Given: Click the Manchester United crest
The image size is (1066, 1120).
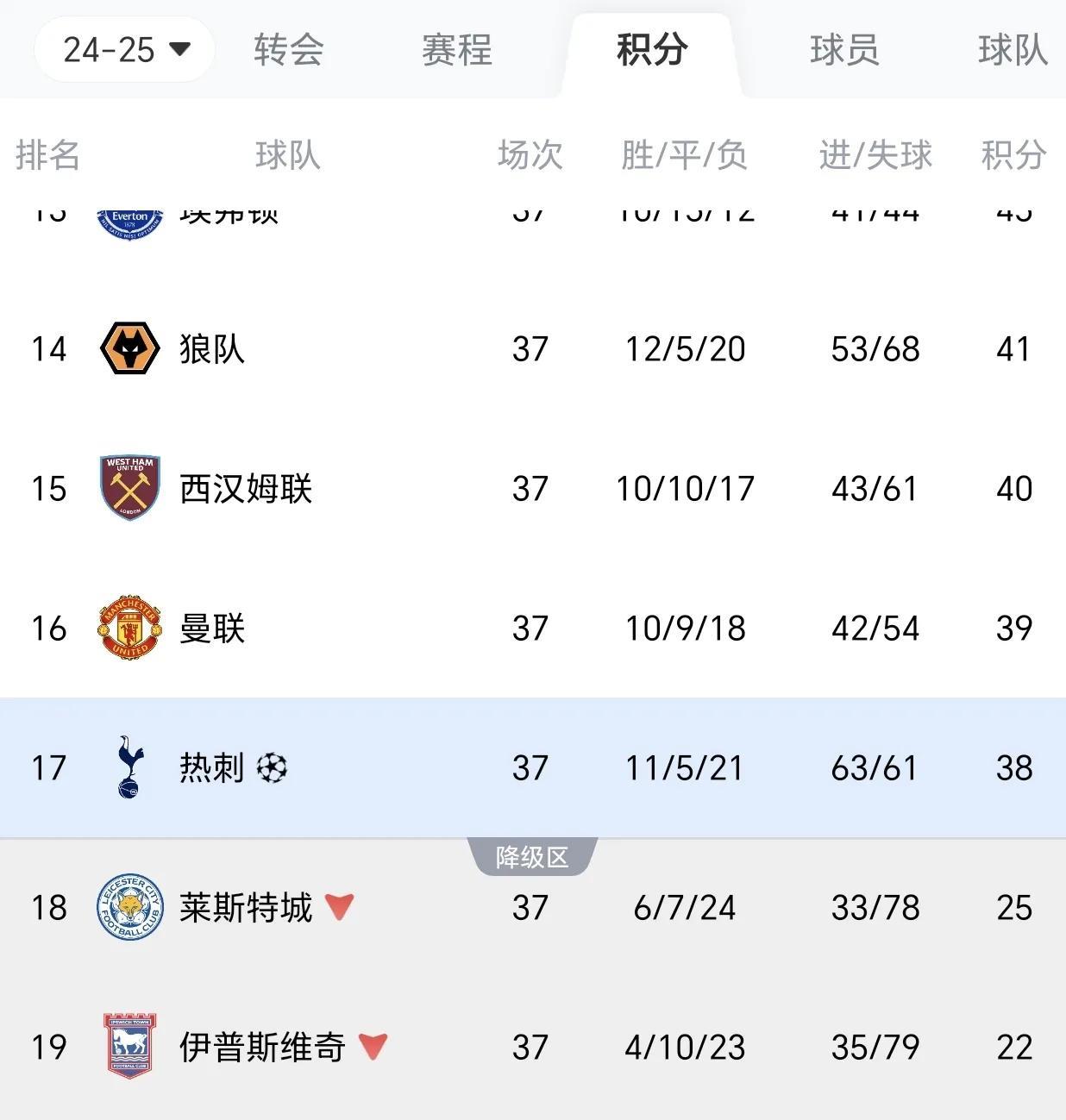Looking at the screenshot, I should tap(129, 628).
